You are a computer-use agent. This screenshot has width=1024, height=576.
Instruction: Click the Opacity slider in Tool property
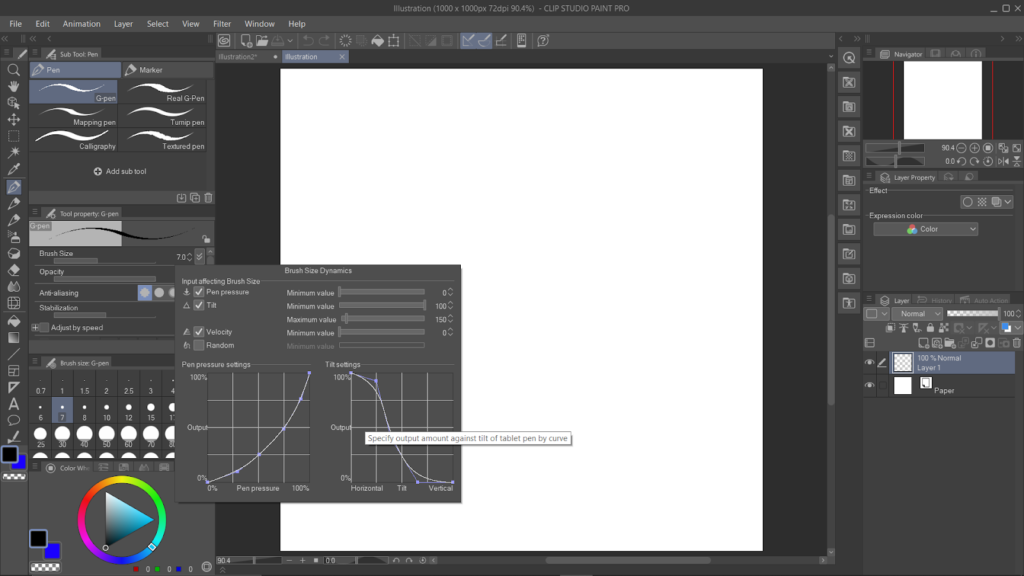click(104, 279)
